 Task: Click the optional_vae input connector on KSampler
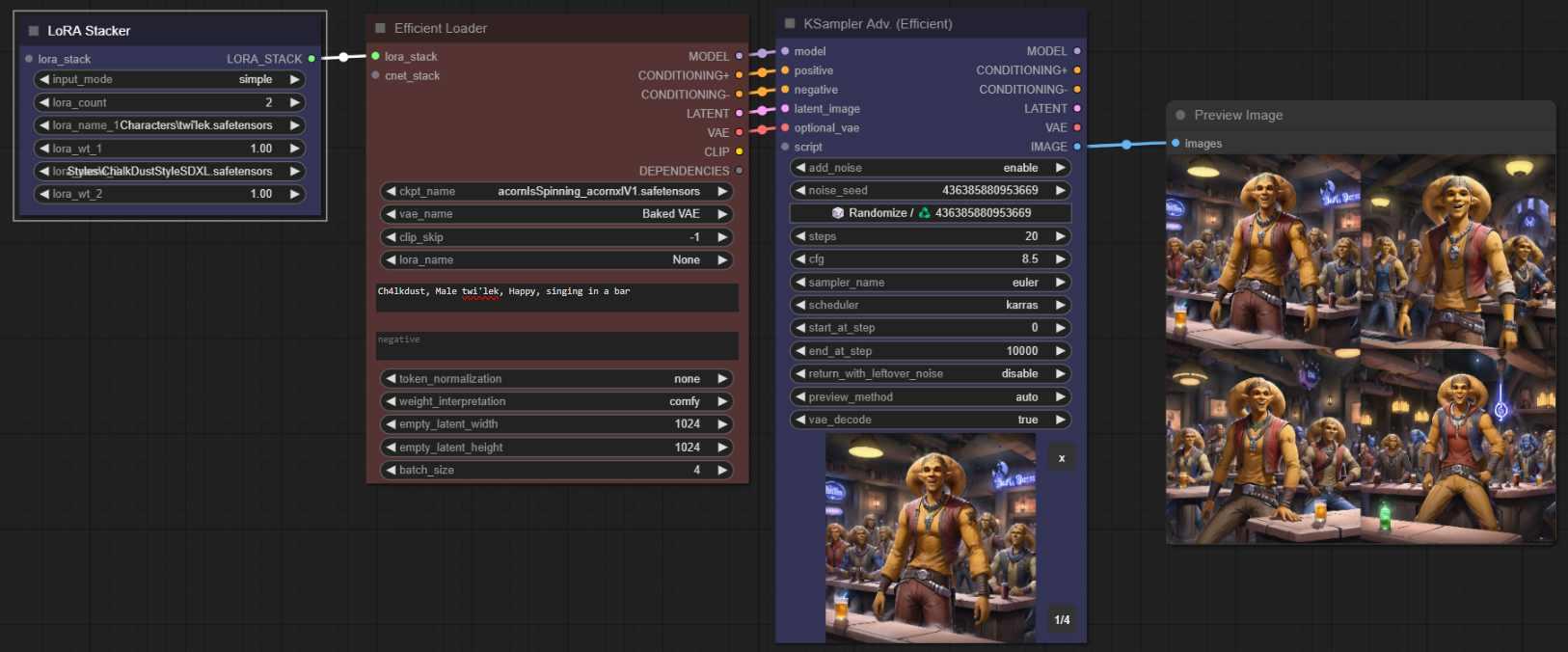785,127
